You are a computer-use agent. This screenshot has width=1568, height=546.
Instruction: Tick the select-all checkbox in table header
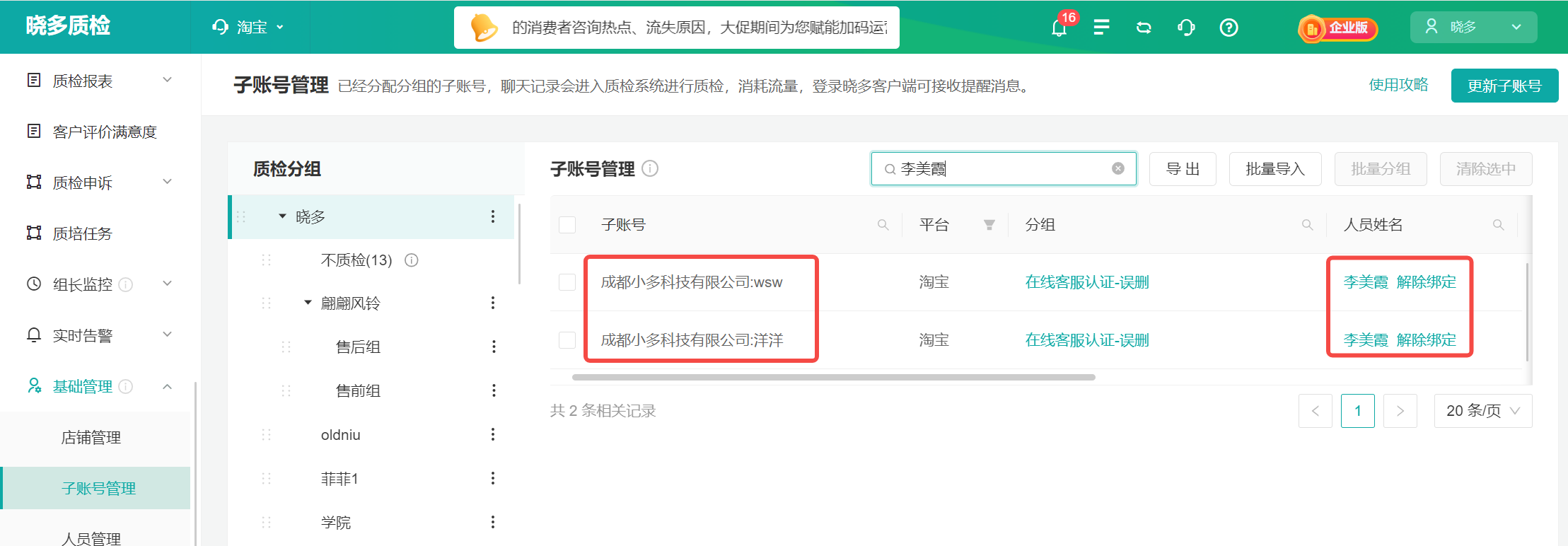(567, 225)
